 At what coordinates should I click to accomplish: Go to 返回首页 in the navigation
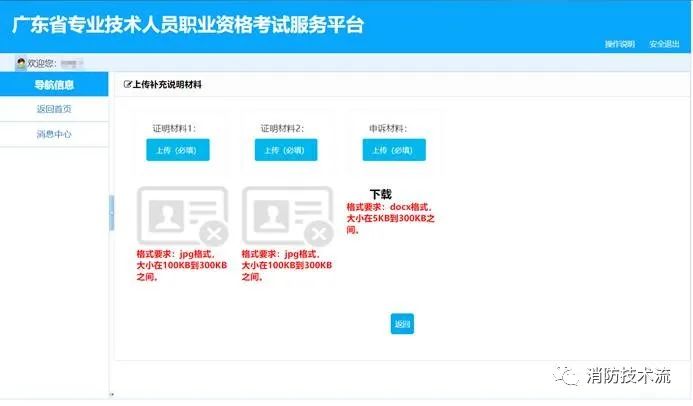tap(54, 109)
